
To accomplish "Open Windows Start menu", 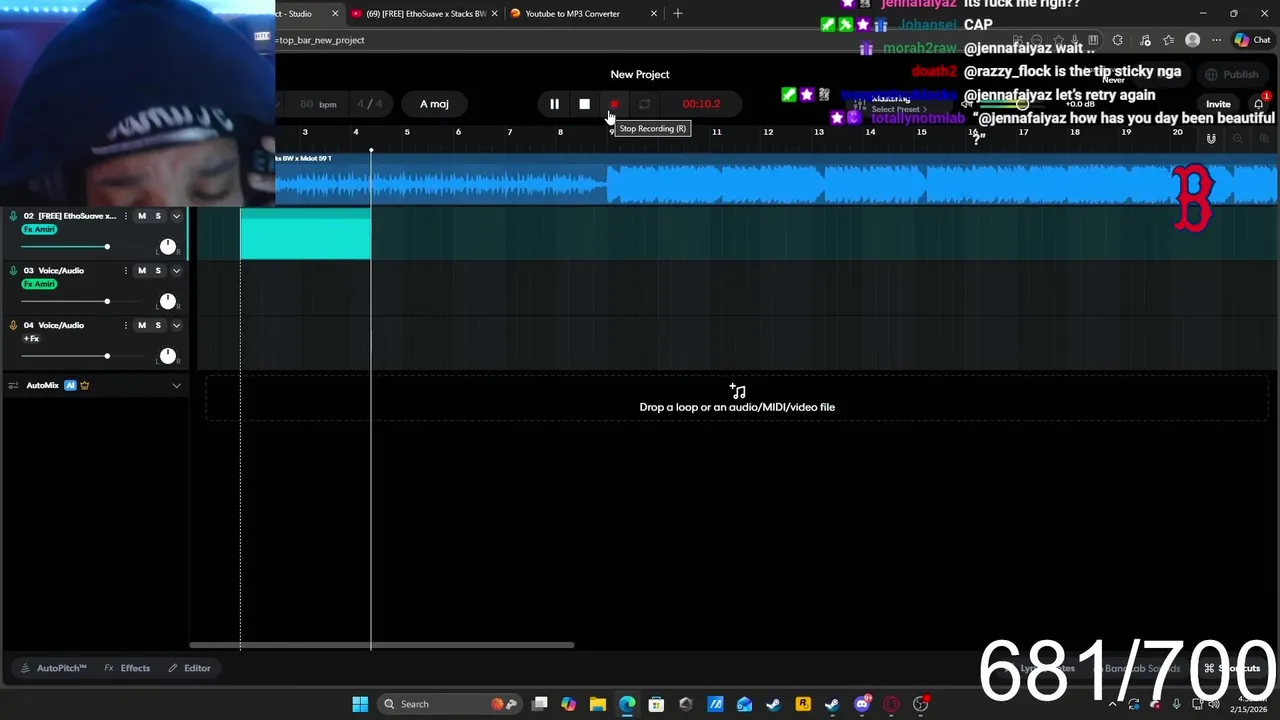I will 360,704.
